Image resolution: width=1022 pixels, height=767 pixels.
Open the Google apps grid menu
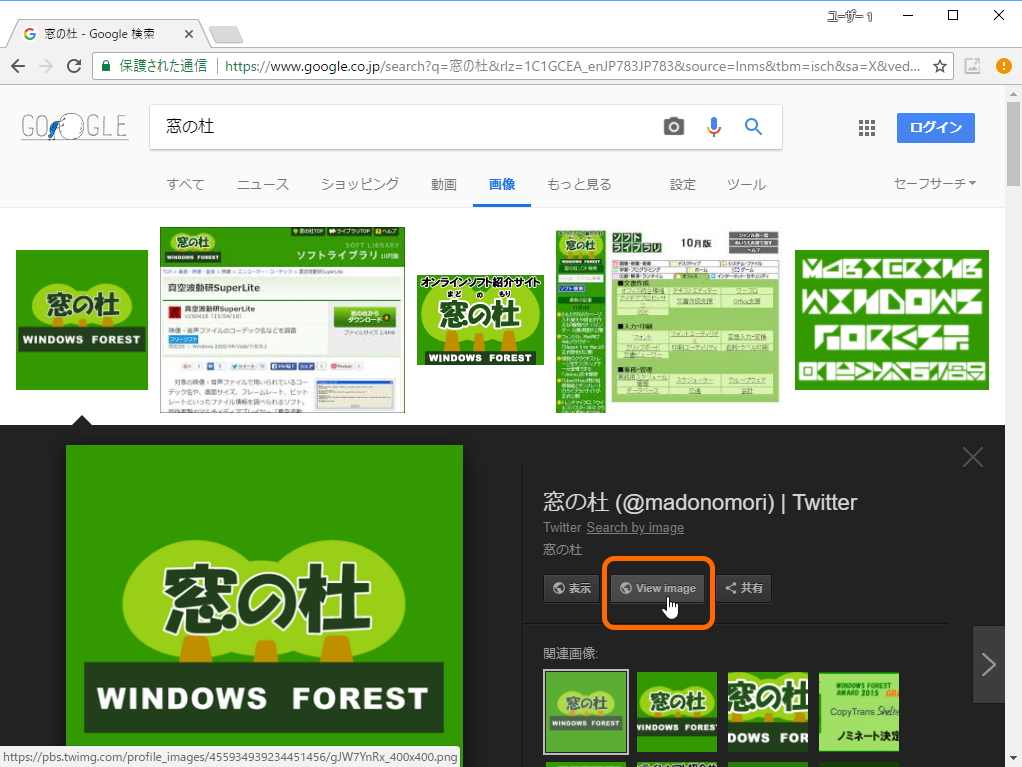click(866, 127)
